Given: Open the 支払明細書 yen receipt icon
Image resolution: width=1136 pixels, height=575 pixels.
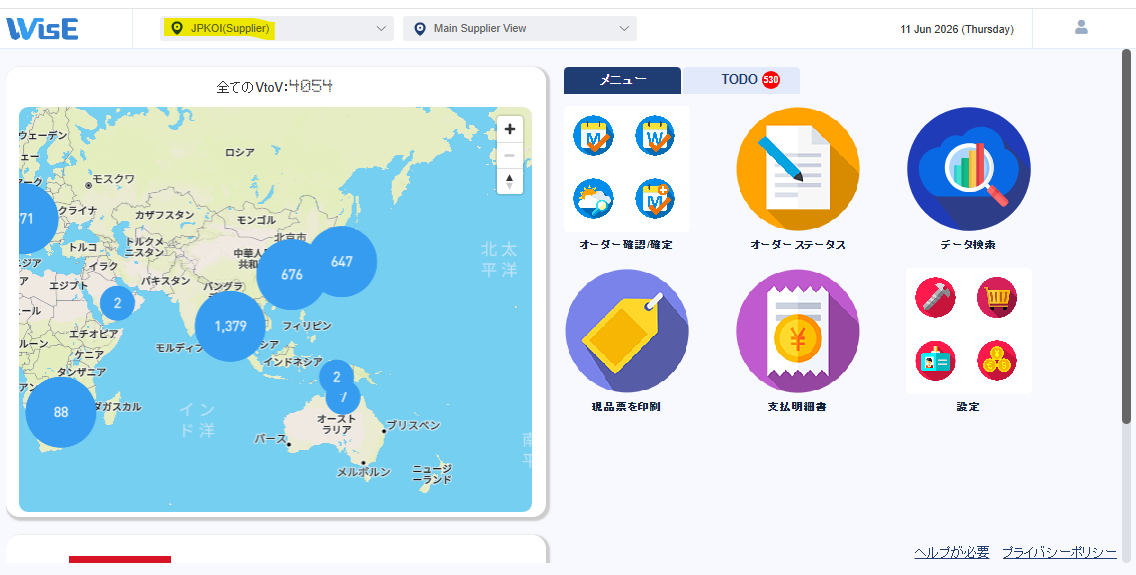Looking at the screenshot, I should [x=798, y=331].
